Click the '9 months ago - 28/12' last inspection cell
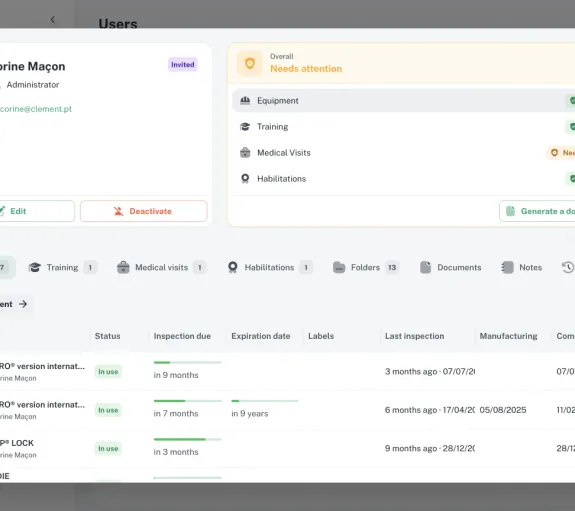 click(430, 449)
